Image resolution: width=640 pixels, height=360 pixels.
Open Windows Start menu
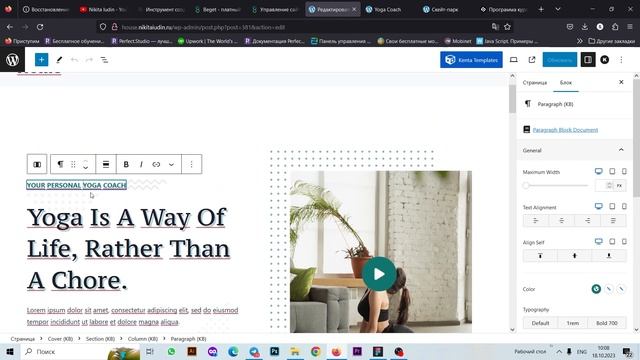[x=10, y=351]
